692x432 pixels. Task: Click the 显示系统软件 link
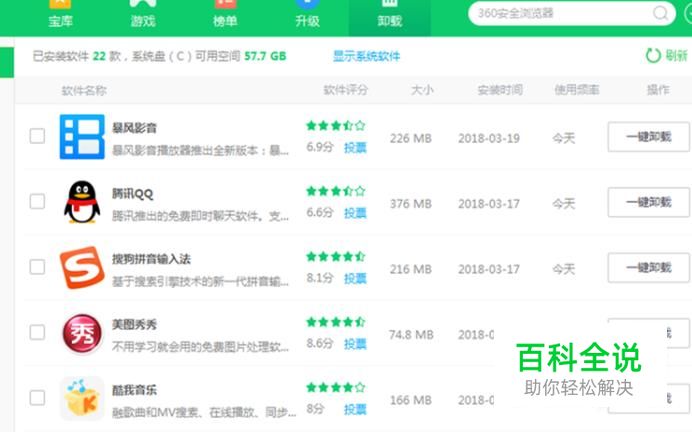366,56
